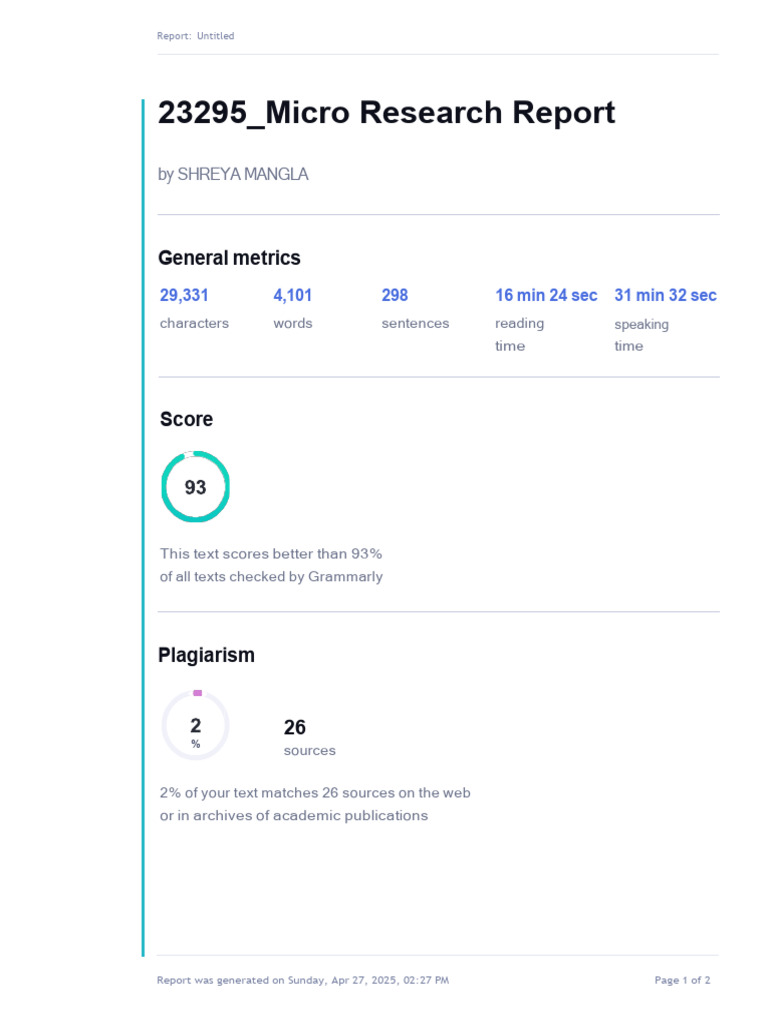This screenshot has width=768, height=1024.
Task: Click the Score section heading
Action: pyautogui.click(x=186, y=419)
